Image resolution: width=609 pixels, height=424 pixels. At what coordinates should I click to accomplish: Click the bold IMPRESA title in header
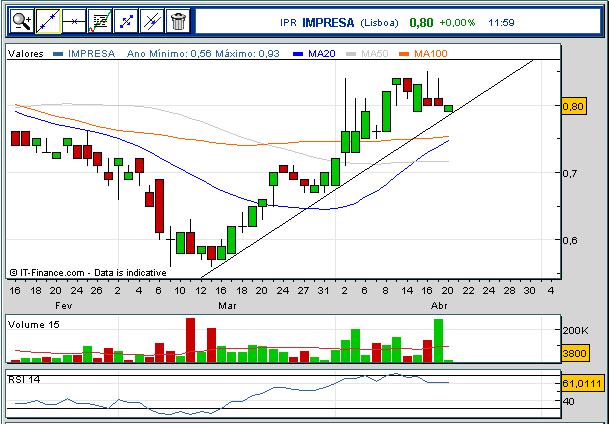pos(328,23)
